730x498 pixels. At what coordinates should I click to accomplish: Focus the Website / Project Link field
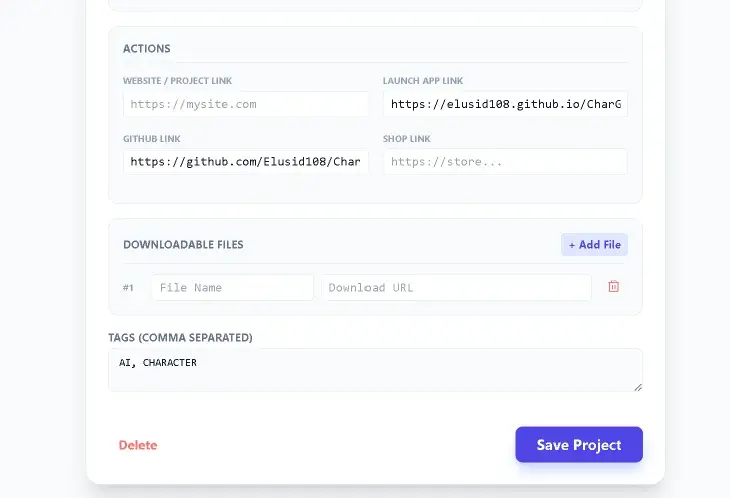(x=246, y=104)
